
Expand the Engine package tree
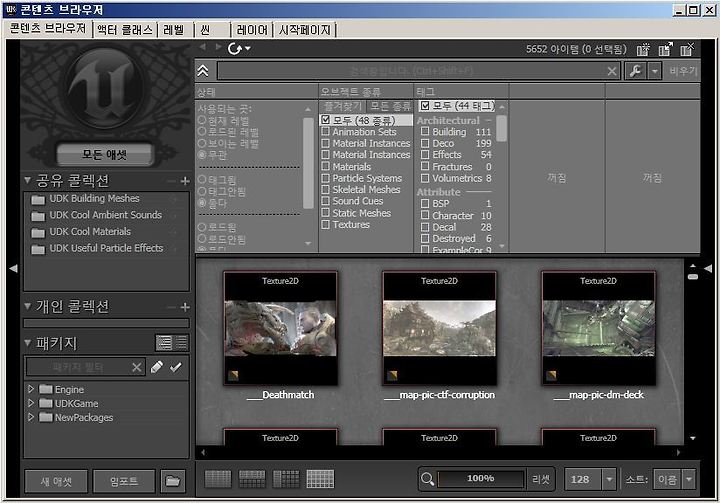click(31, 389)
